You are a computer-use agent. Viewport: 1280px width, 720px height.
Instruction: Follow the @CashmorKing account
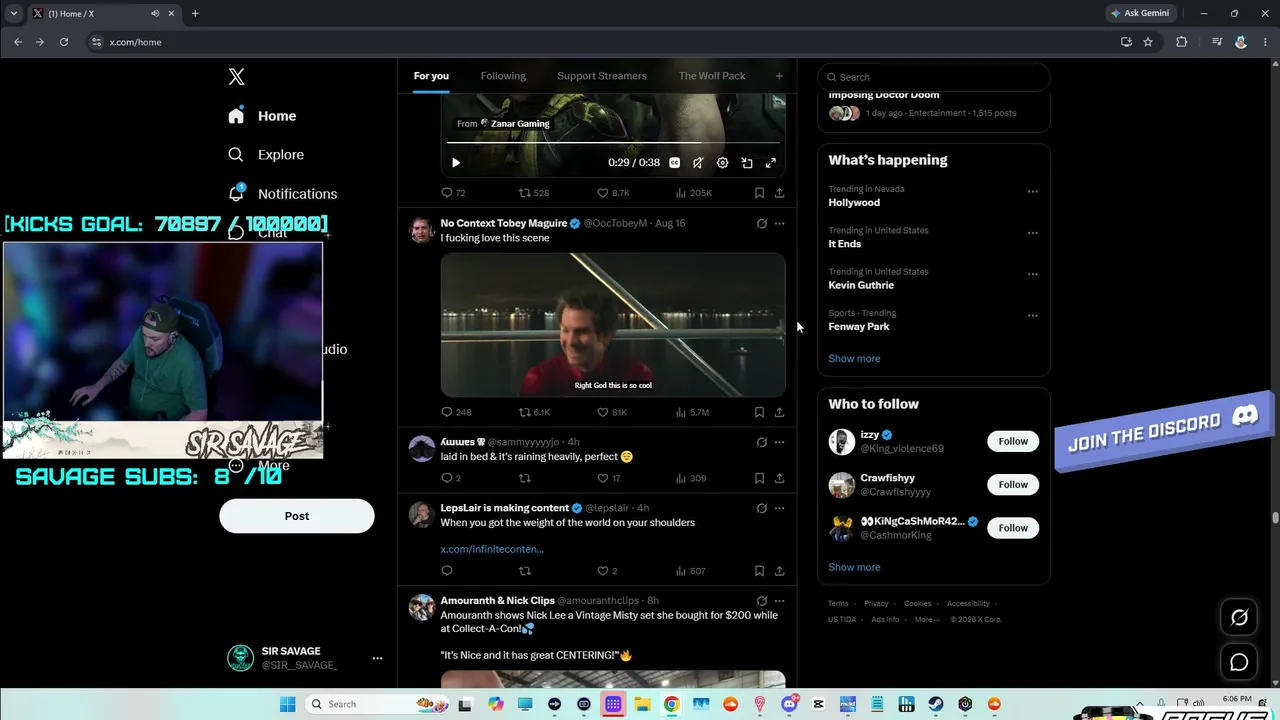1013,528
